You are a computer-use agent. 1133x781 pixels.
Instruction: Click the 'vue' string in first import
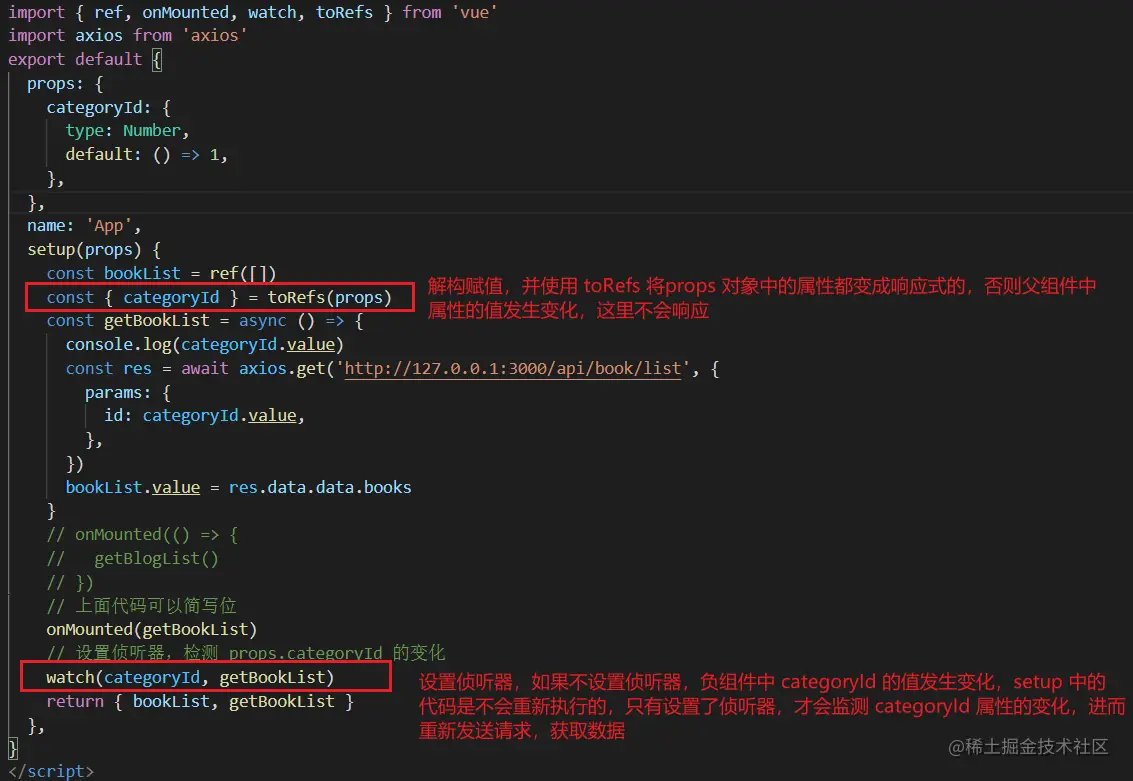tap(474, 12)
